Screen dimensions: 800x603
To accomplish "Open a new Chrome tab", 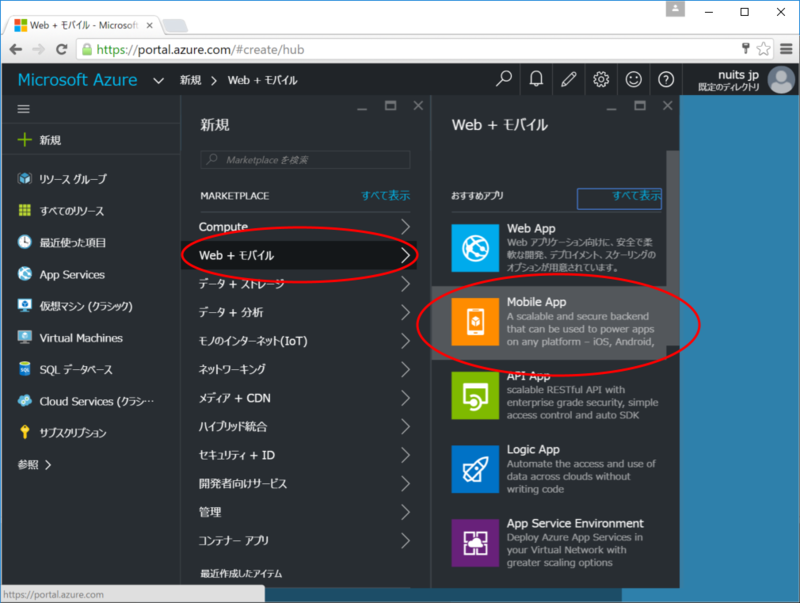I will pos(175,26).
